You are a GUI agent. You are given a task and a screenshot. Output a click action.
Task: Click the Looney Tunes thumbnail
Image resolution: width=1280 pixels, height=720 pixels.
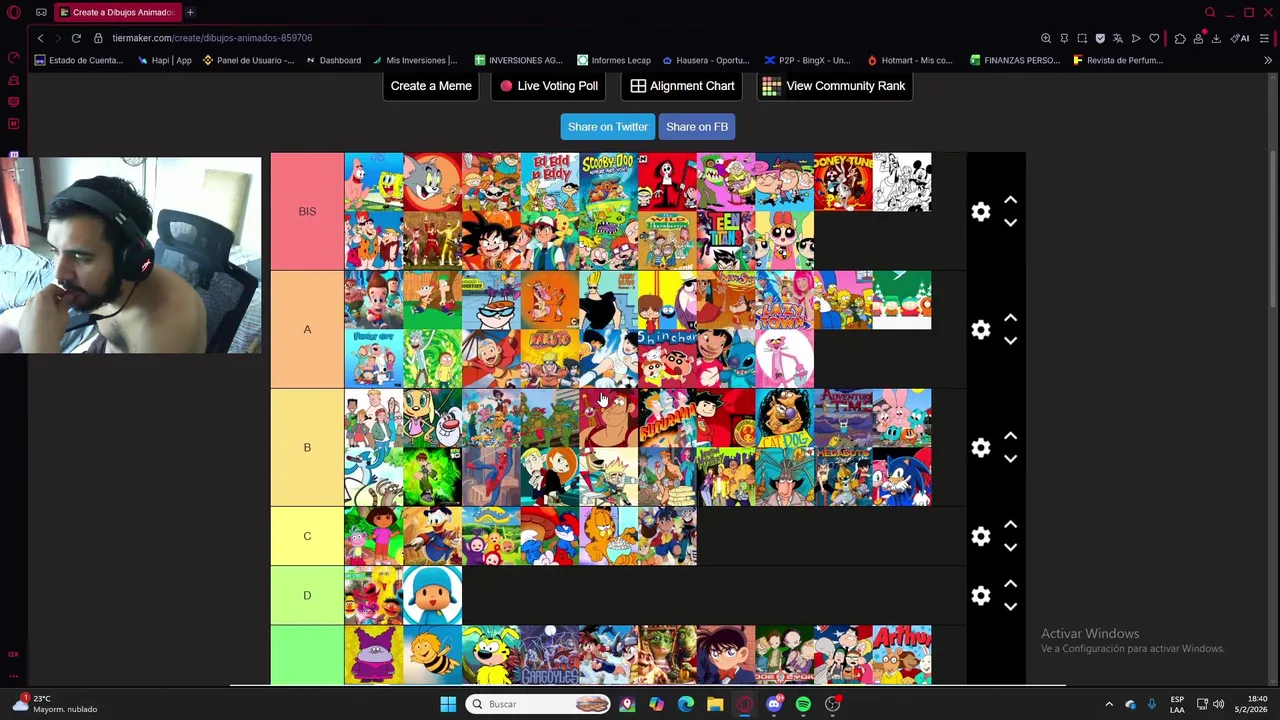843,182
